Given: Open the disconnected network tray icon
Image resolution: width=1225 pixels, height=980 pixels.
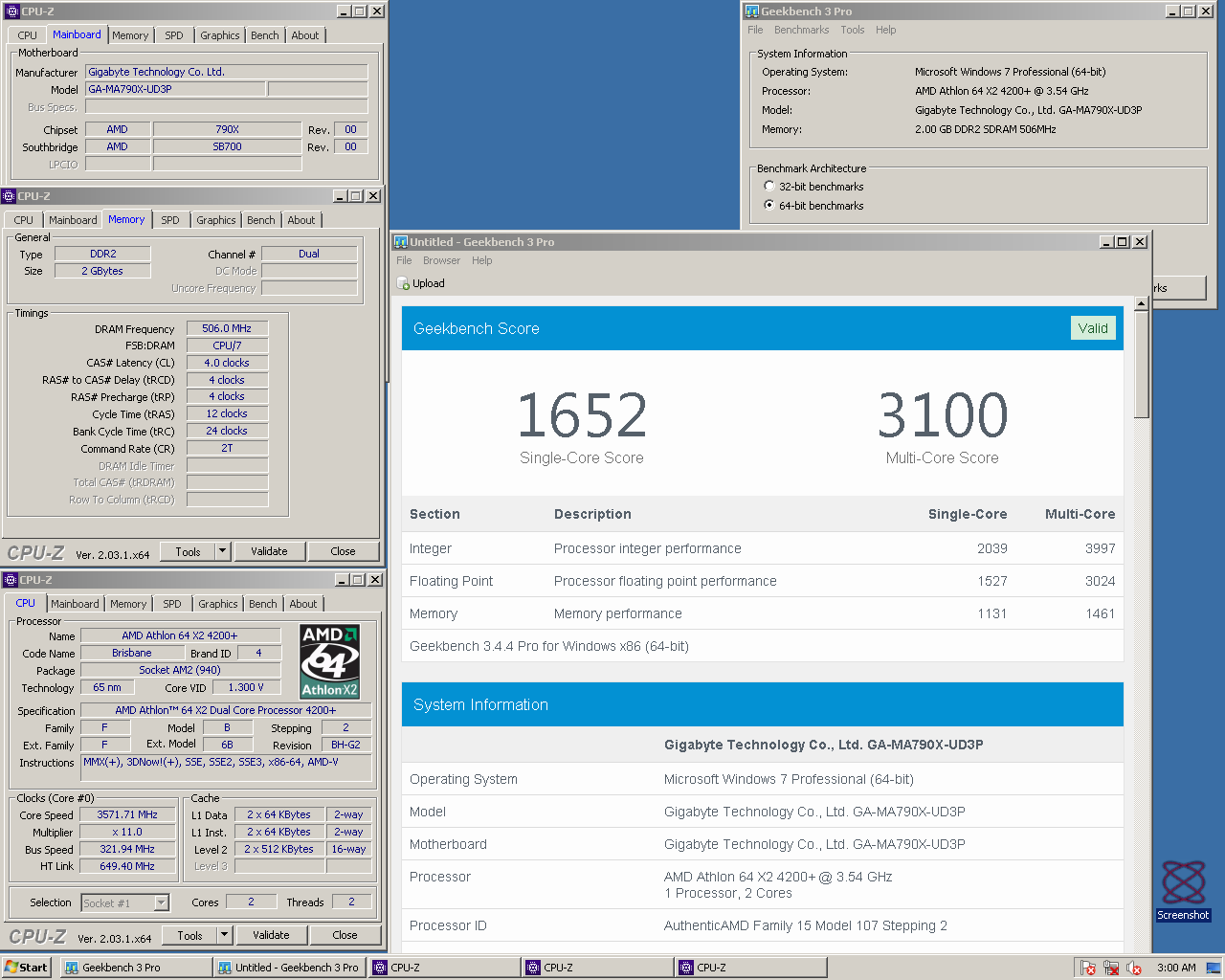Looking at the screenshot, I should [1111, 968].
